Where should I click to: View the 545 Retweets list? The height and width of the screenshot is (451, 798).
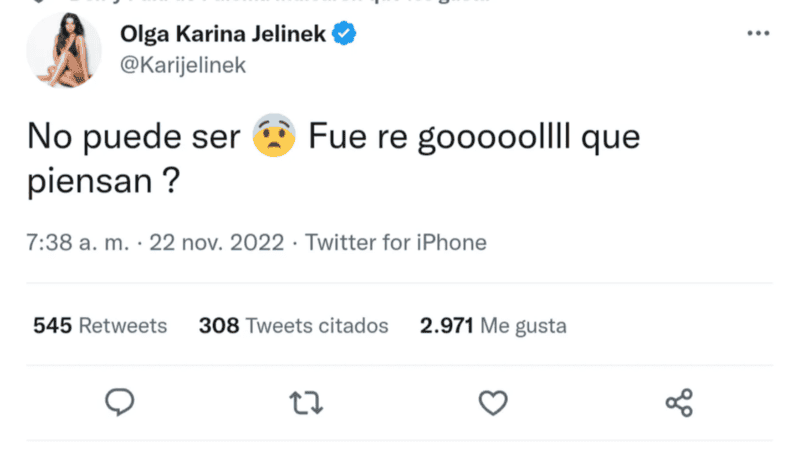point(100,326)
